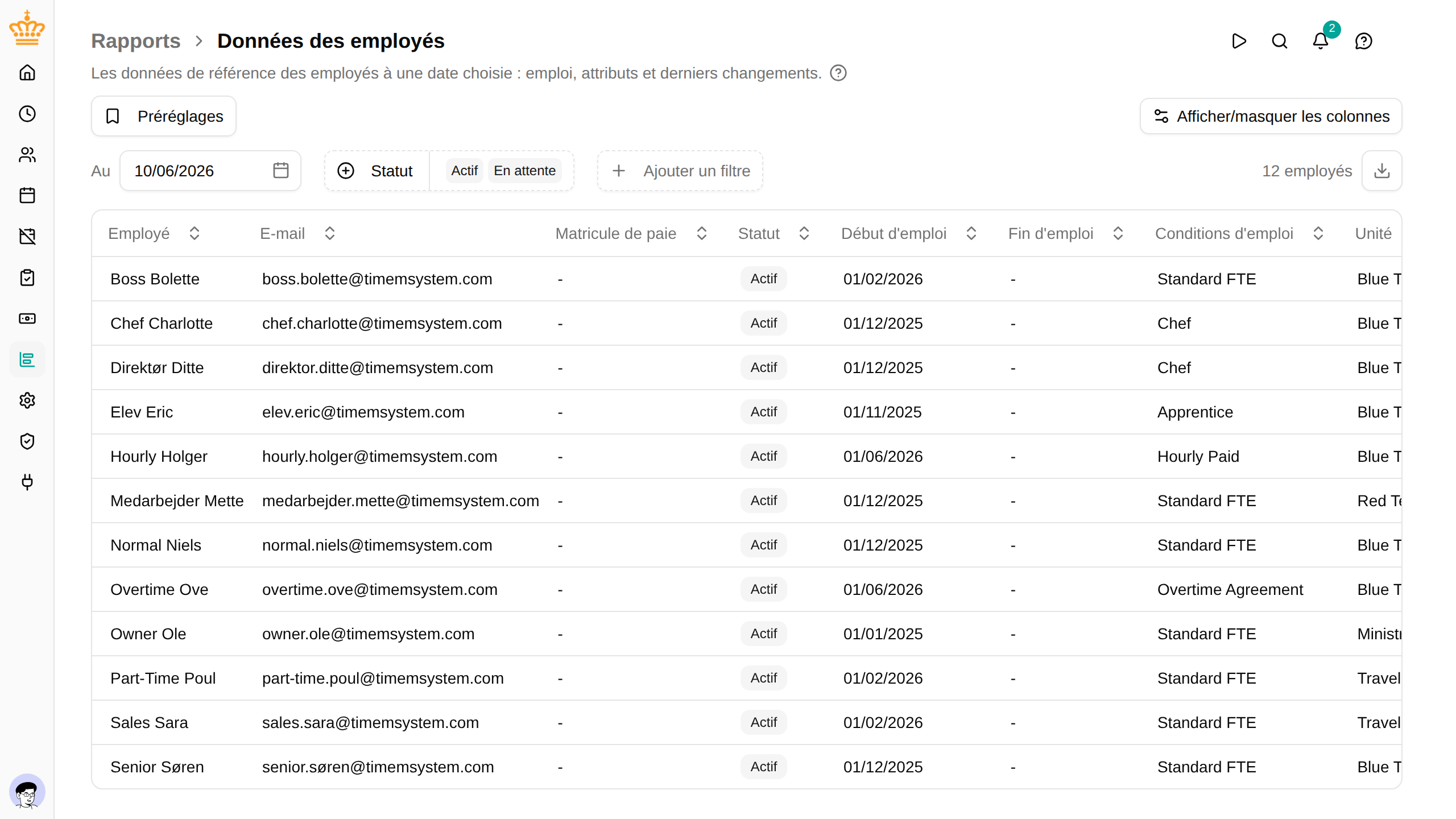This screenshot has width=1456, height=819.
Task: Open the banknote payroll sidebar icon
Action: click(27, 318)
